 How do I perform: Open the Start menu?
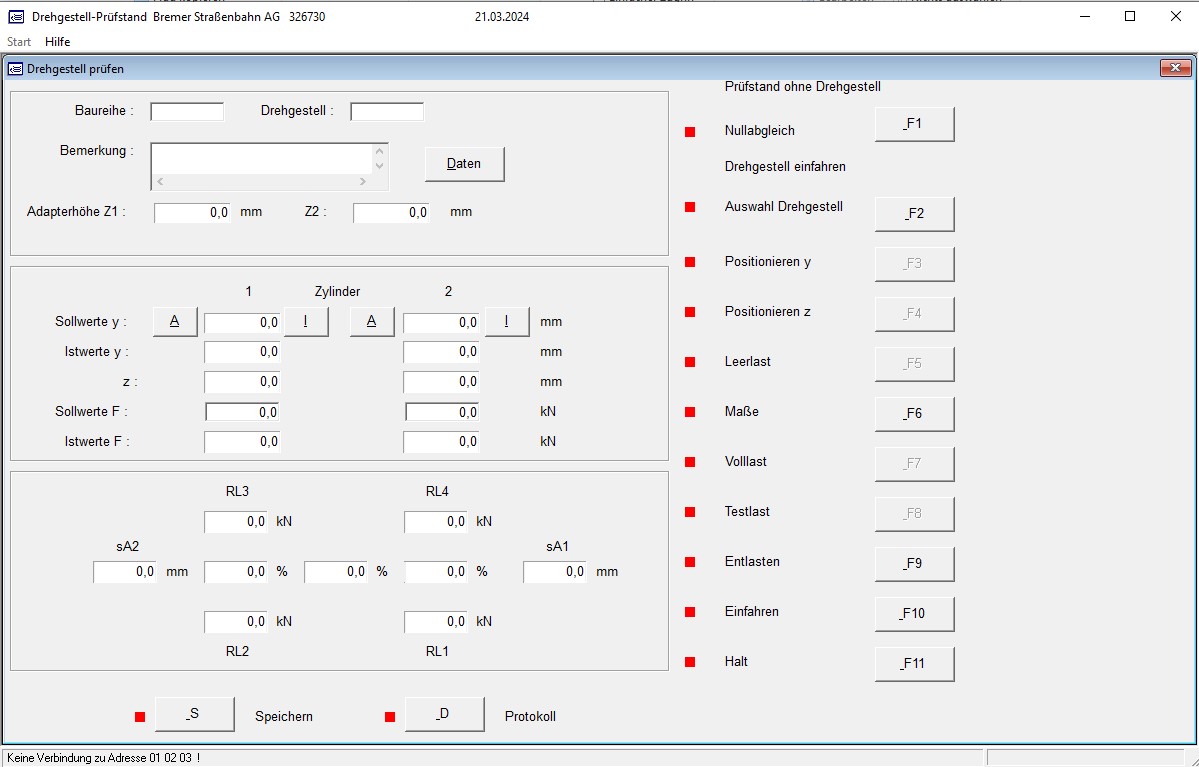coord(18,41)
